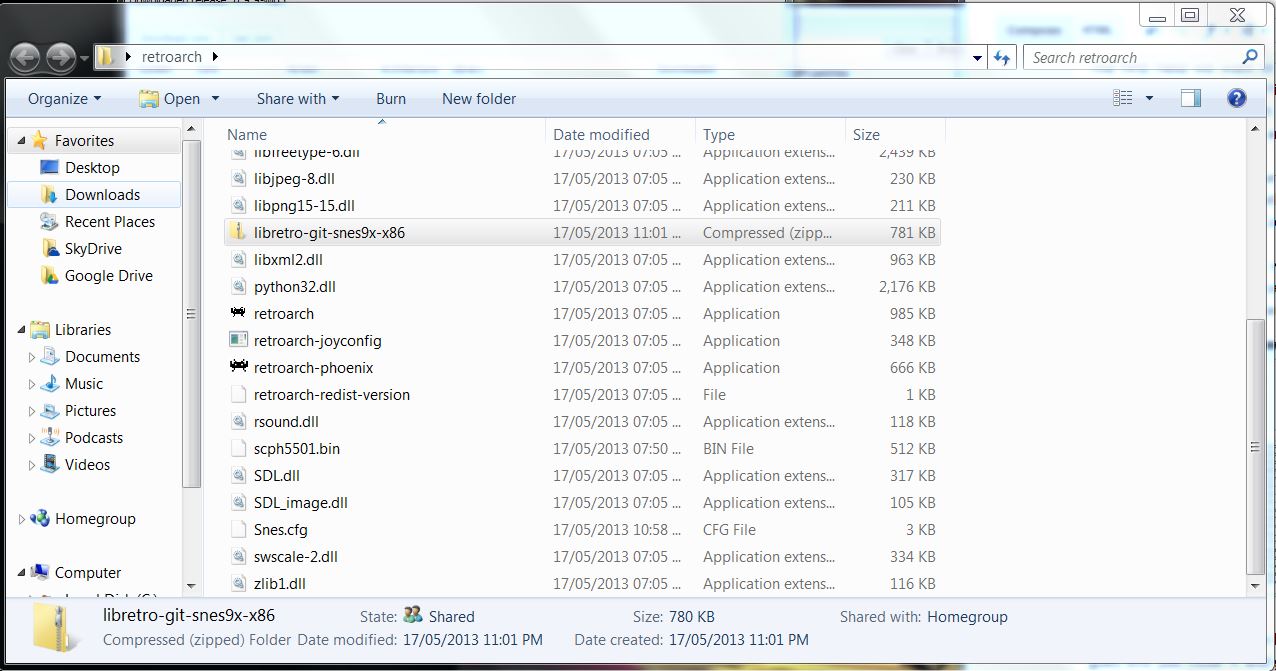Click the swscale-2.dll file icon
The image size is (1276, 671).
pos(238,556)
